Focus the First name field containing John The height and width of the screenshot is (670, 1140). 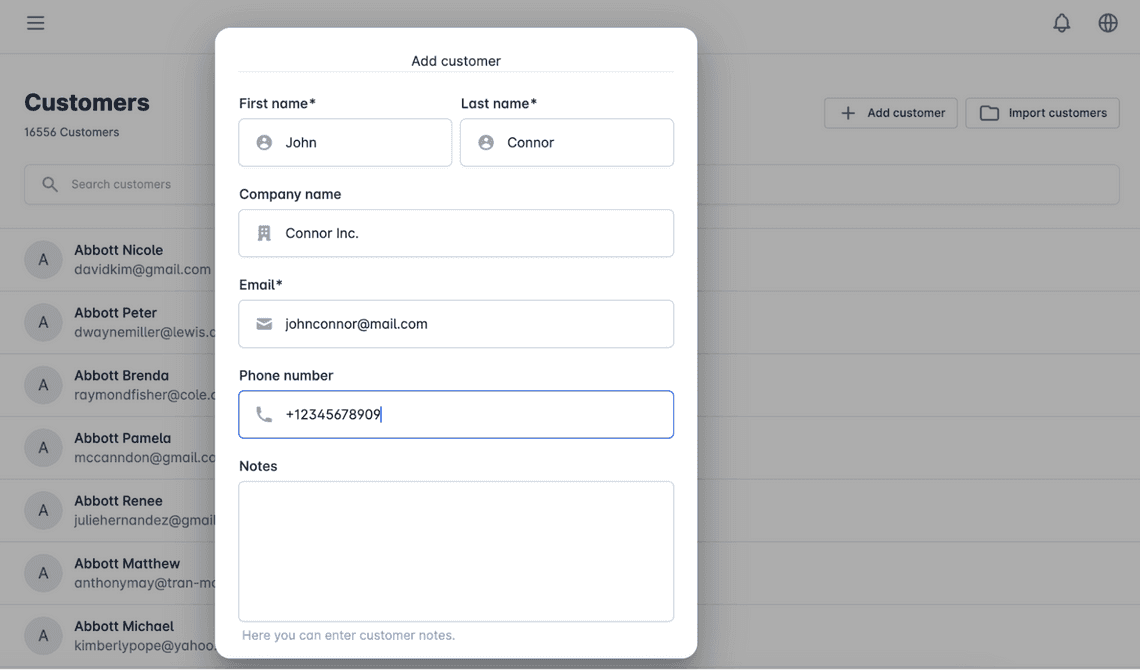click(x=345, y=142)
